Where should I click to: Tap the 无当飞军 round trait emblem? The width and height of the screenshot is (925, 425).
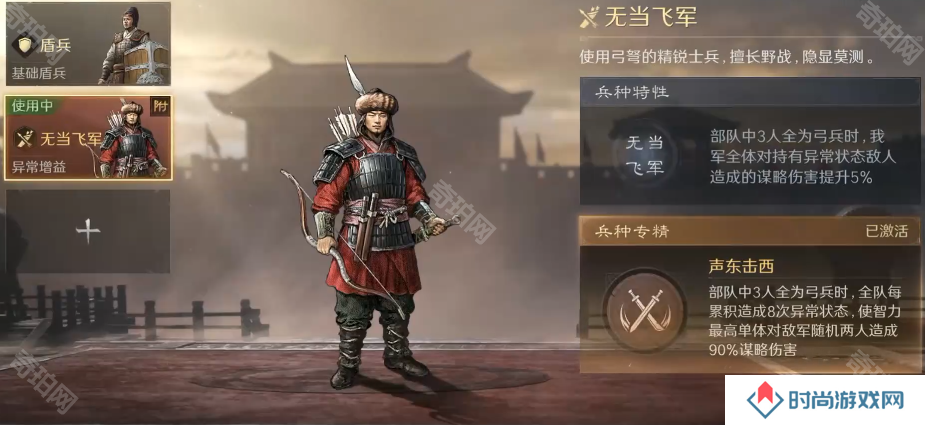pos(644,156)
